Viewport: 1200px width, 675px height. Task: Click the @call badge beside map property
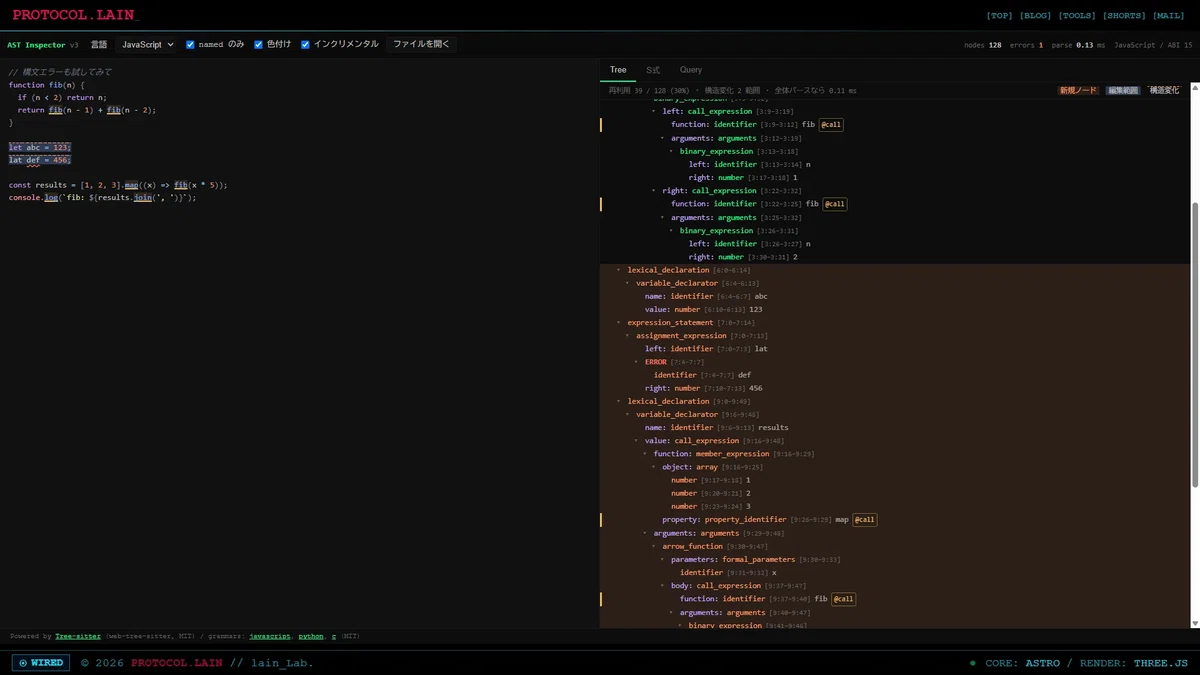(x=864, y=520)
